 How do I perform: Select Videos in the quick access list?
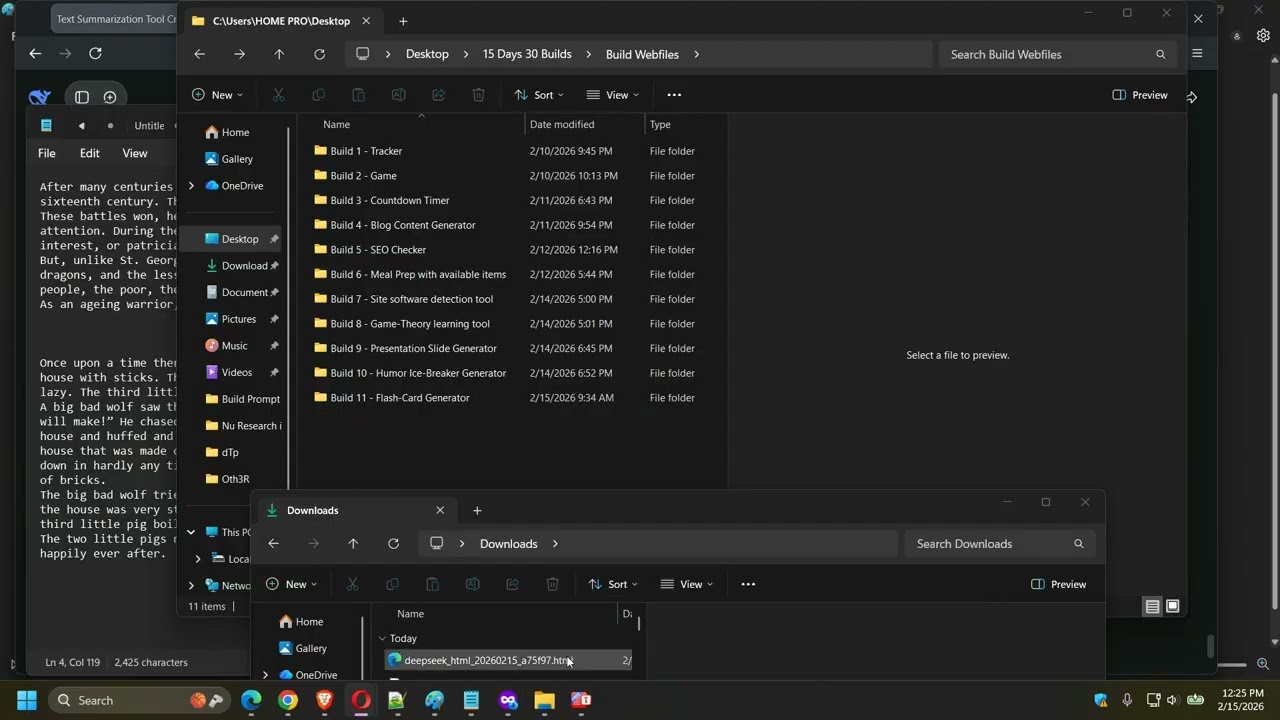[x=228, y=372]
